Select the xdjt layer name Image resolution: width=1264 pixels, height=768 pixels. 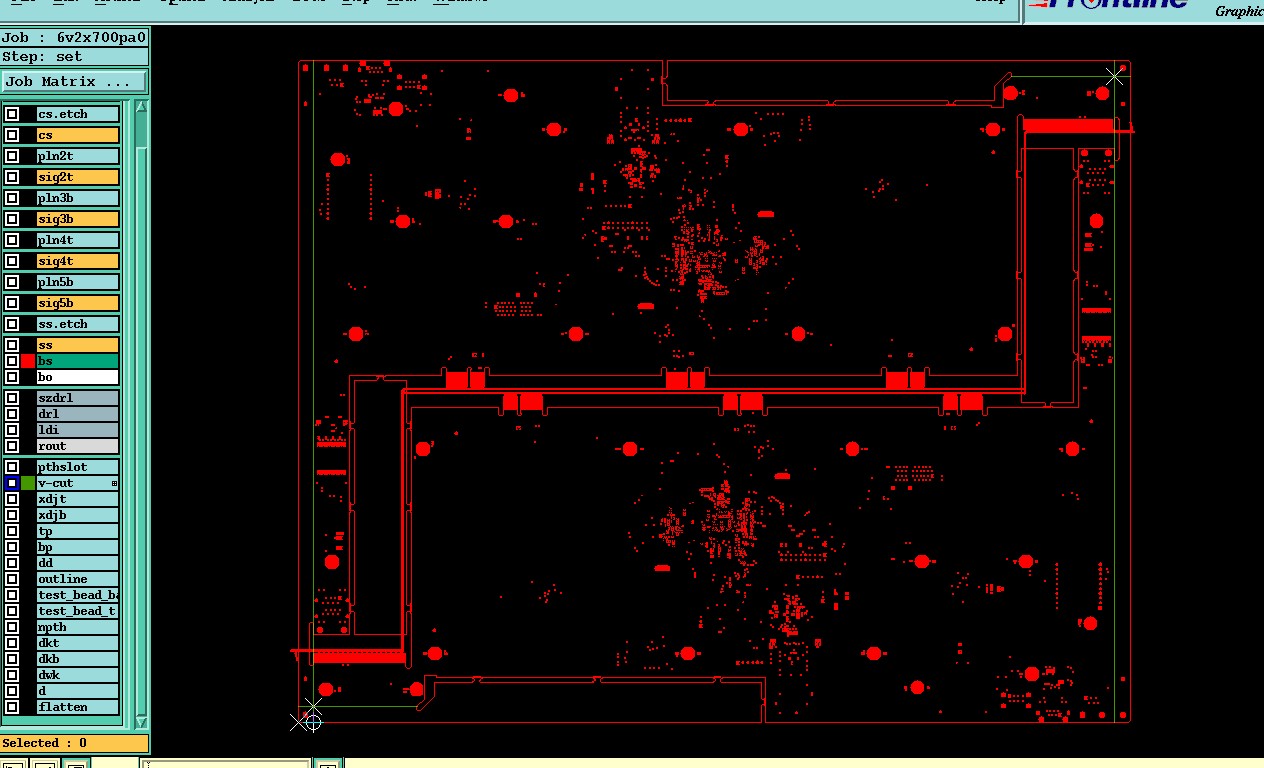coord(78,499)
